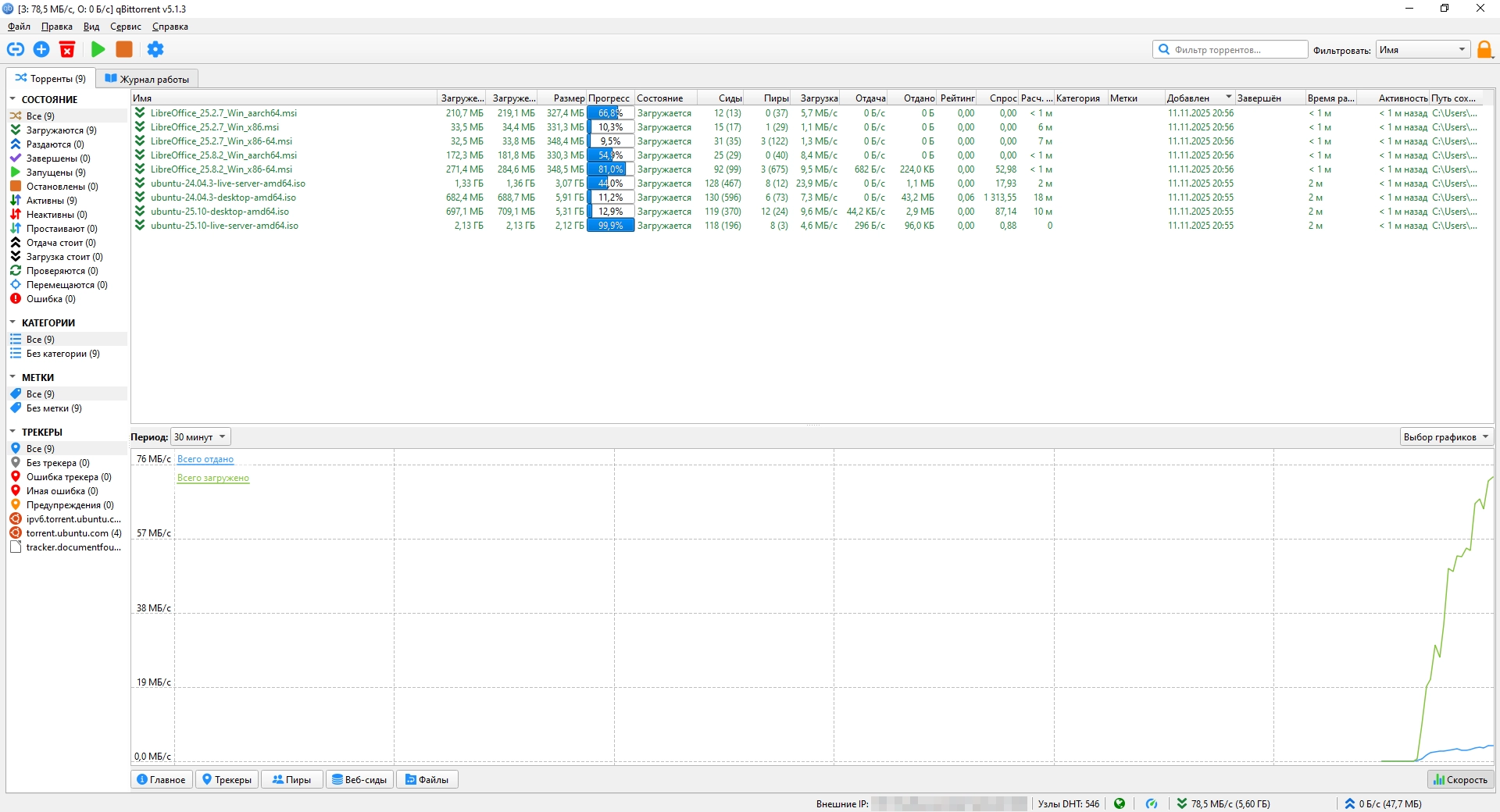Switch to the Торренты (9) tab

(x=51, y=79)
